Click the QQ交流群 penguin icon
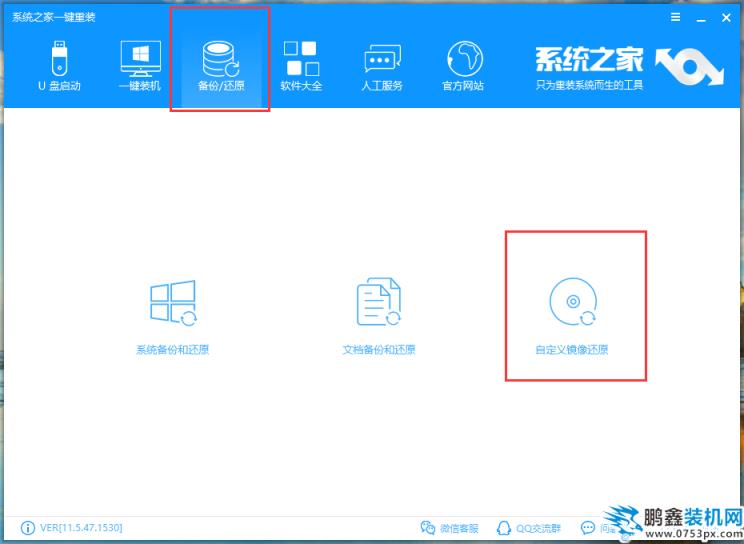744x544 pixels. pos(503,528)
